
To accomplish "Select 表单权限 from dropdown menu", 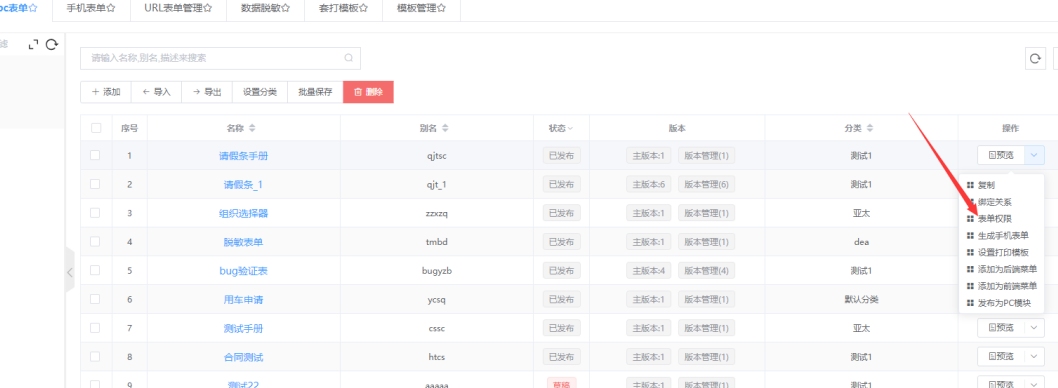I will [x=995, y=219].
